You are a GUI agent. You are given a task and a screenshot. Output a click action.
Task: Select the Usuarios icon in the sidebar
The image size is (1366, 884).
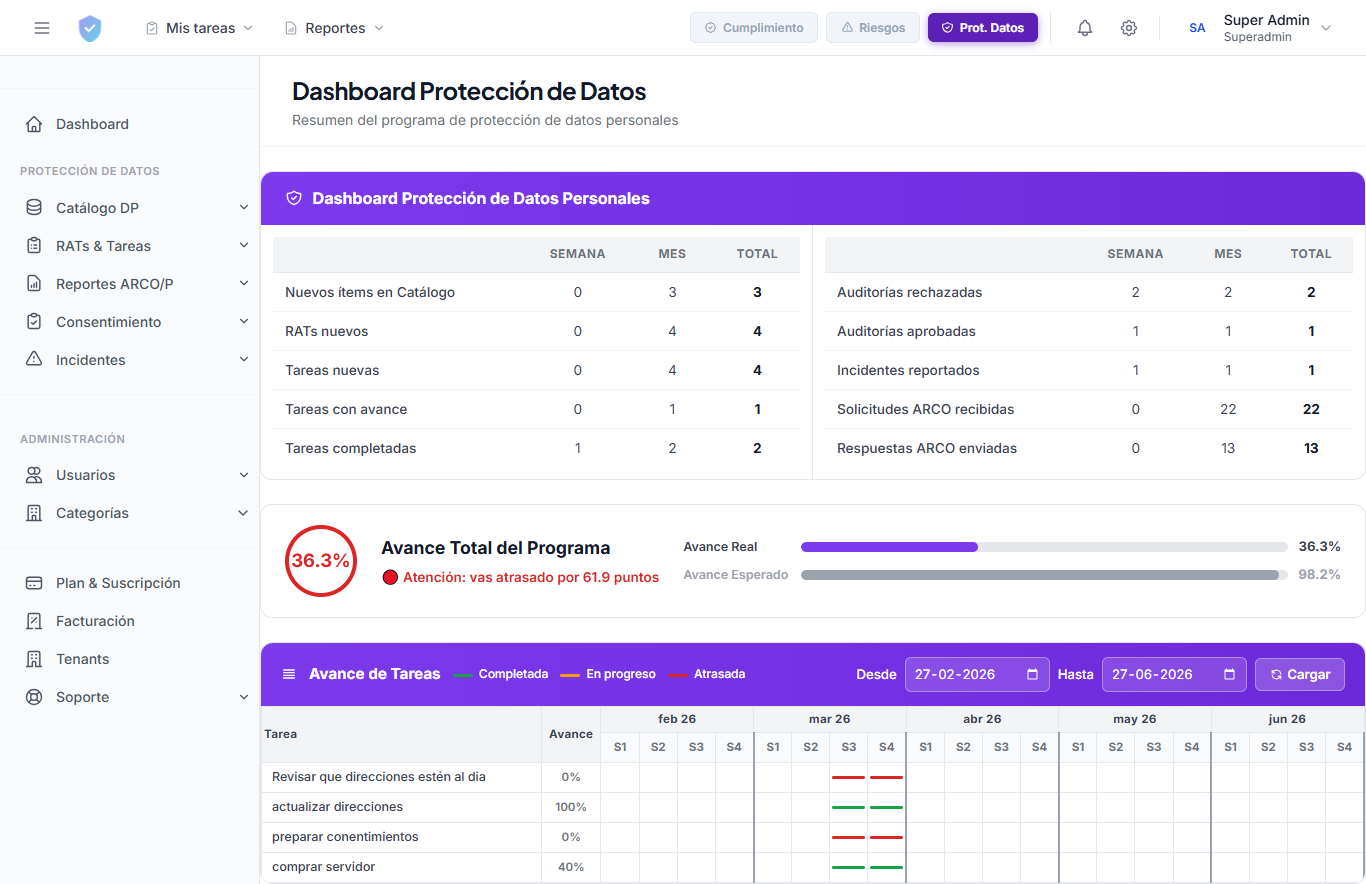31,474
